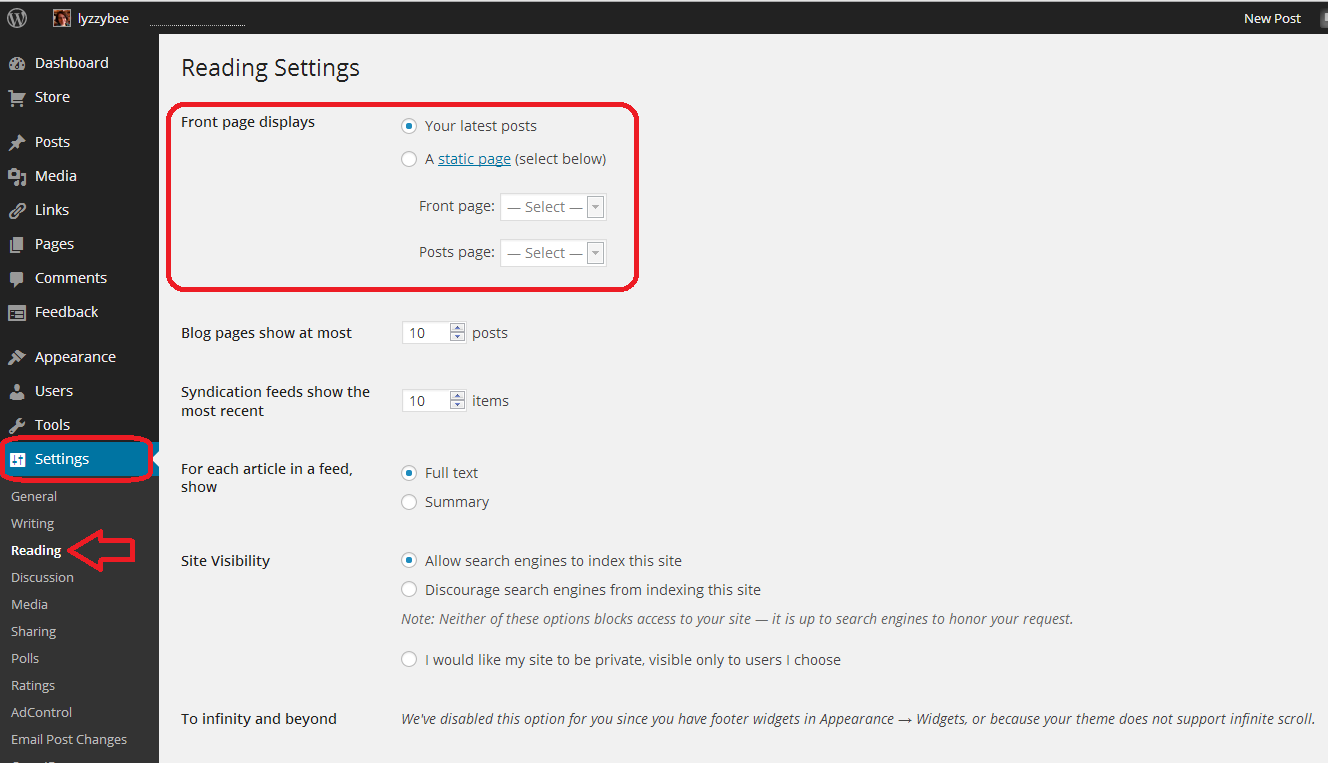Click the Appearance paintbrush icon
Image resolution: width=1328 pixels, height=763 pixels.
click(x=17, y=357)
